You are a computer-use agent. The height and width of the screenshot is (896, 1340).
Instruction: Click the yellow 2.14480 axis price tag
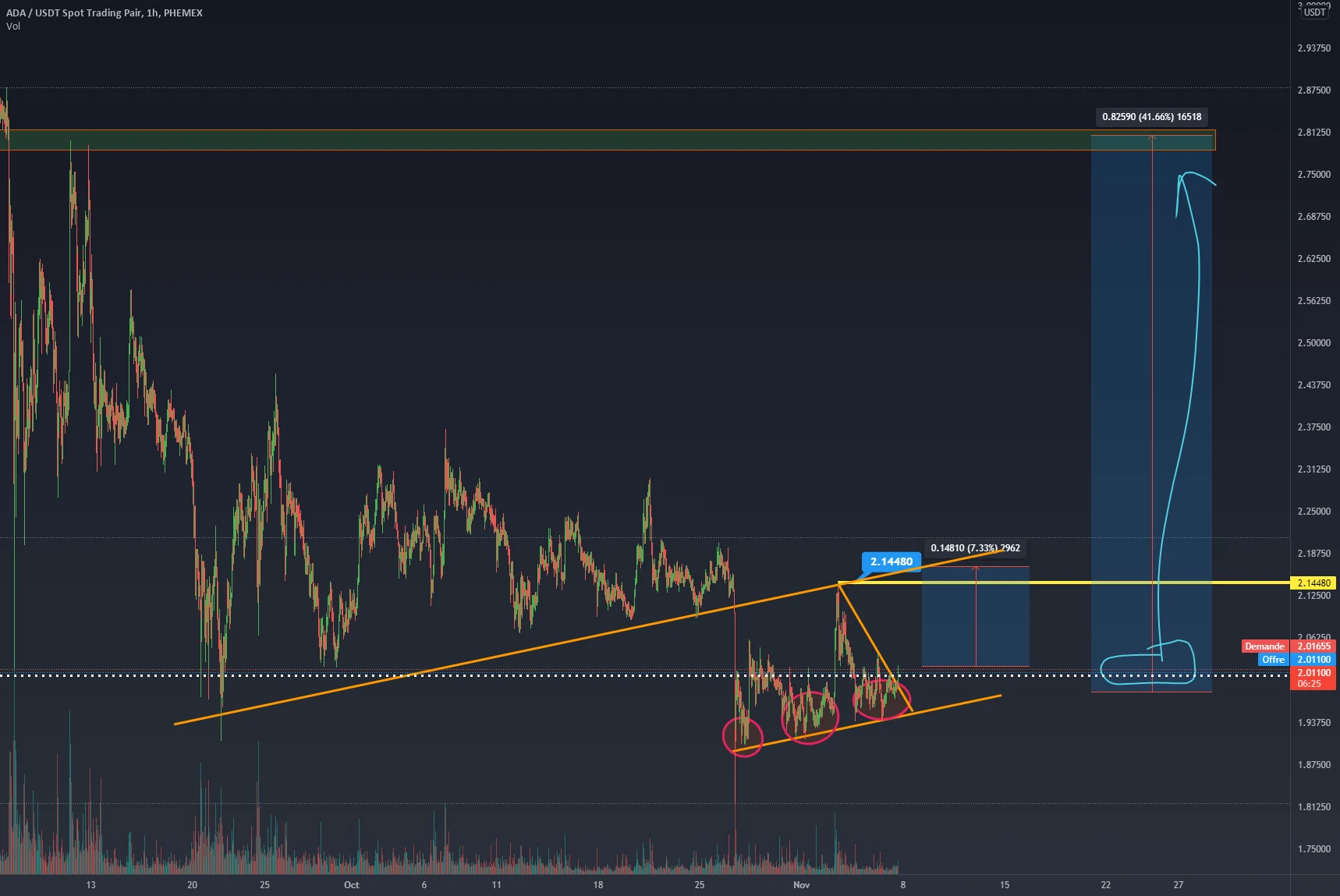[1313, 583]
